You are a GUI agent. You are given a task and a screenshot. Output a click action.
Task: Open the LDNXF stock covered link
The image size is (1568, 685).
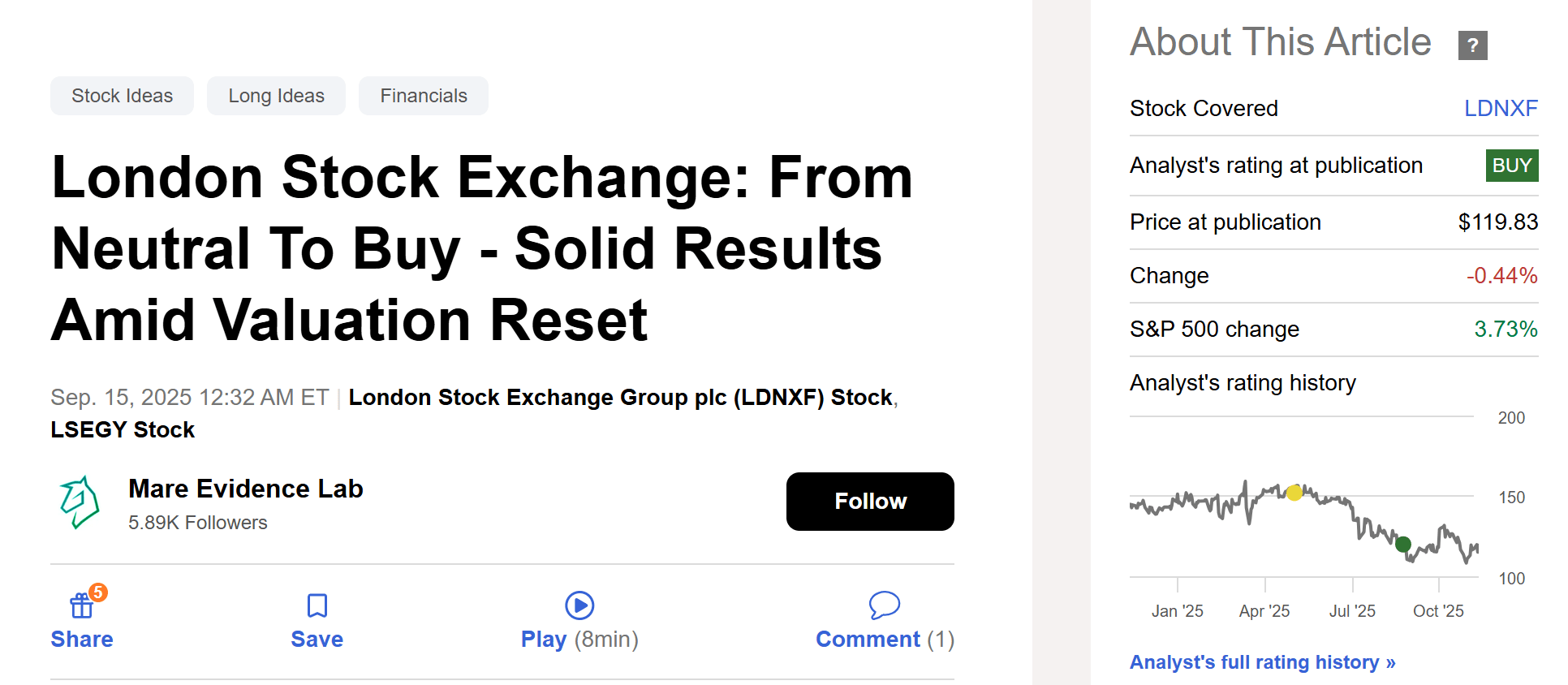click(1501, 108)
